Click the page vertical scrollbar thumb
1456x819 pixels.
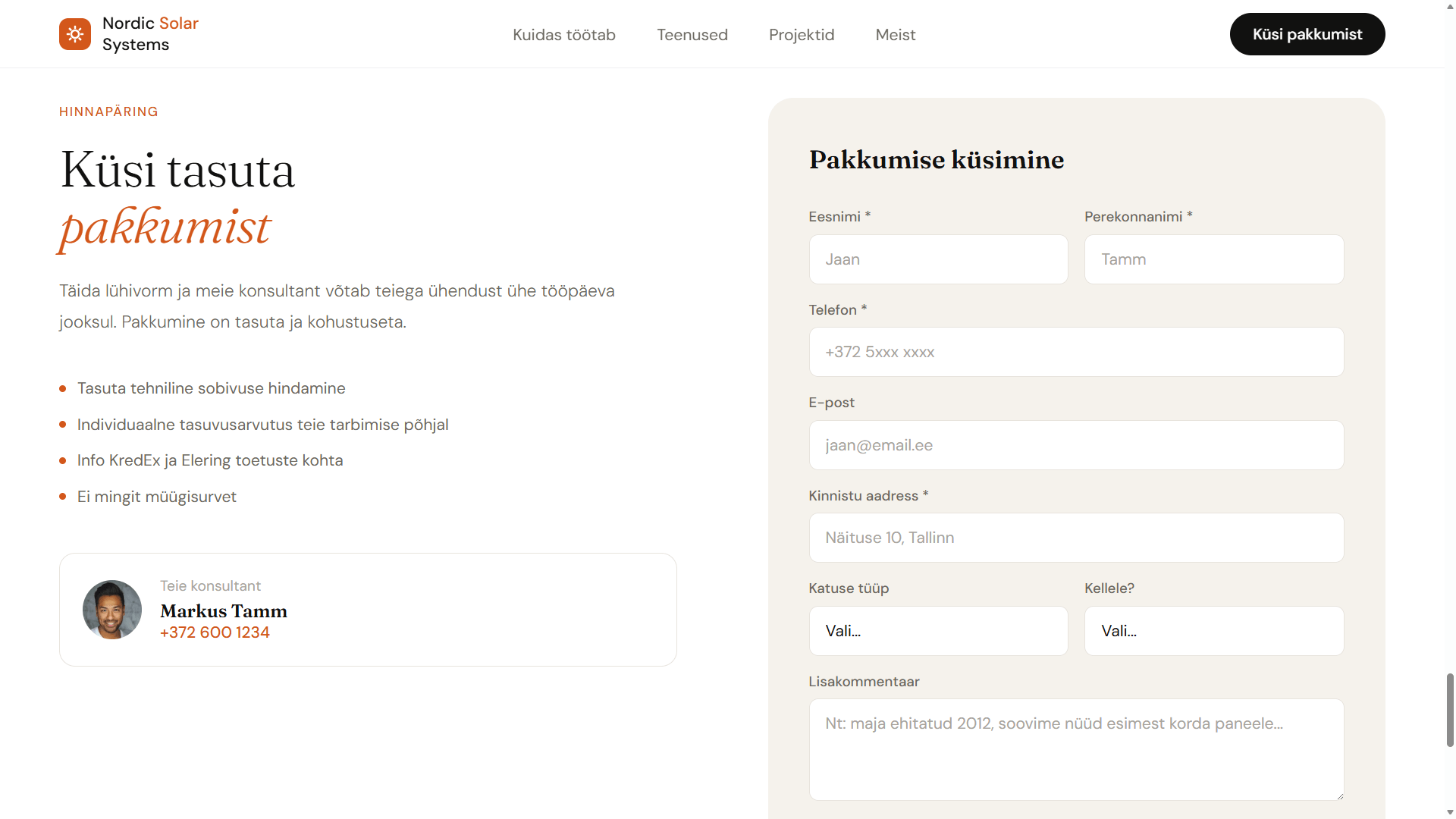coord(1450,710)
